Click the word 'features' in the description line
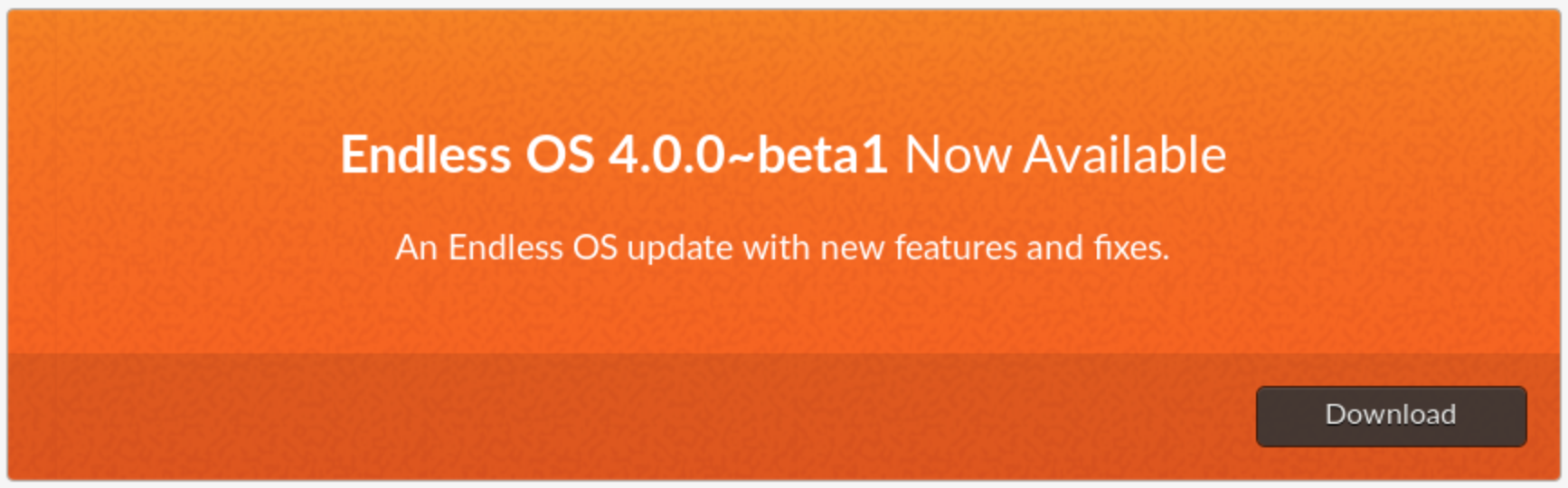1568x488 pixels. 956,248
